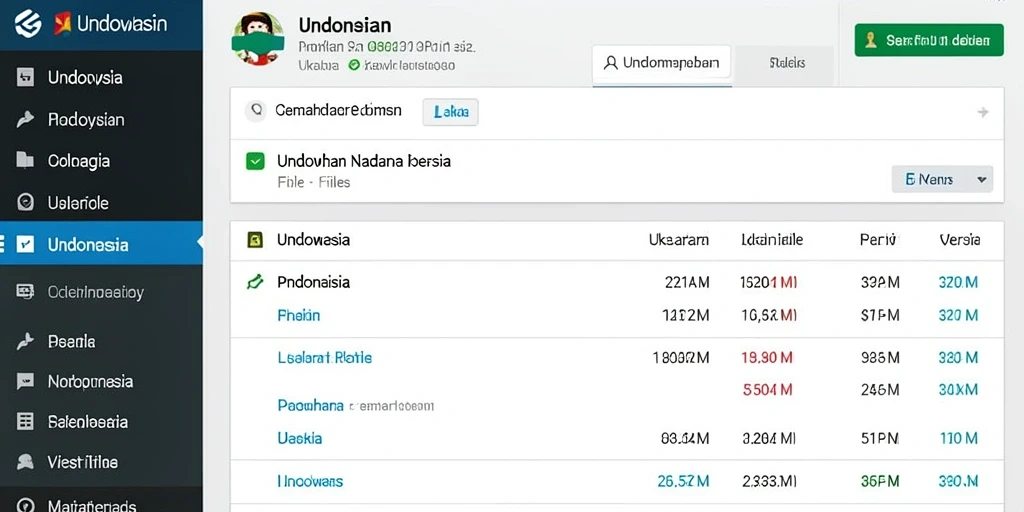This screenshot has width=1024, height=512.
Task: Click the logo icon in top-left header
Action: coord(28,24)
